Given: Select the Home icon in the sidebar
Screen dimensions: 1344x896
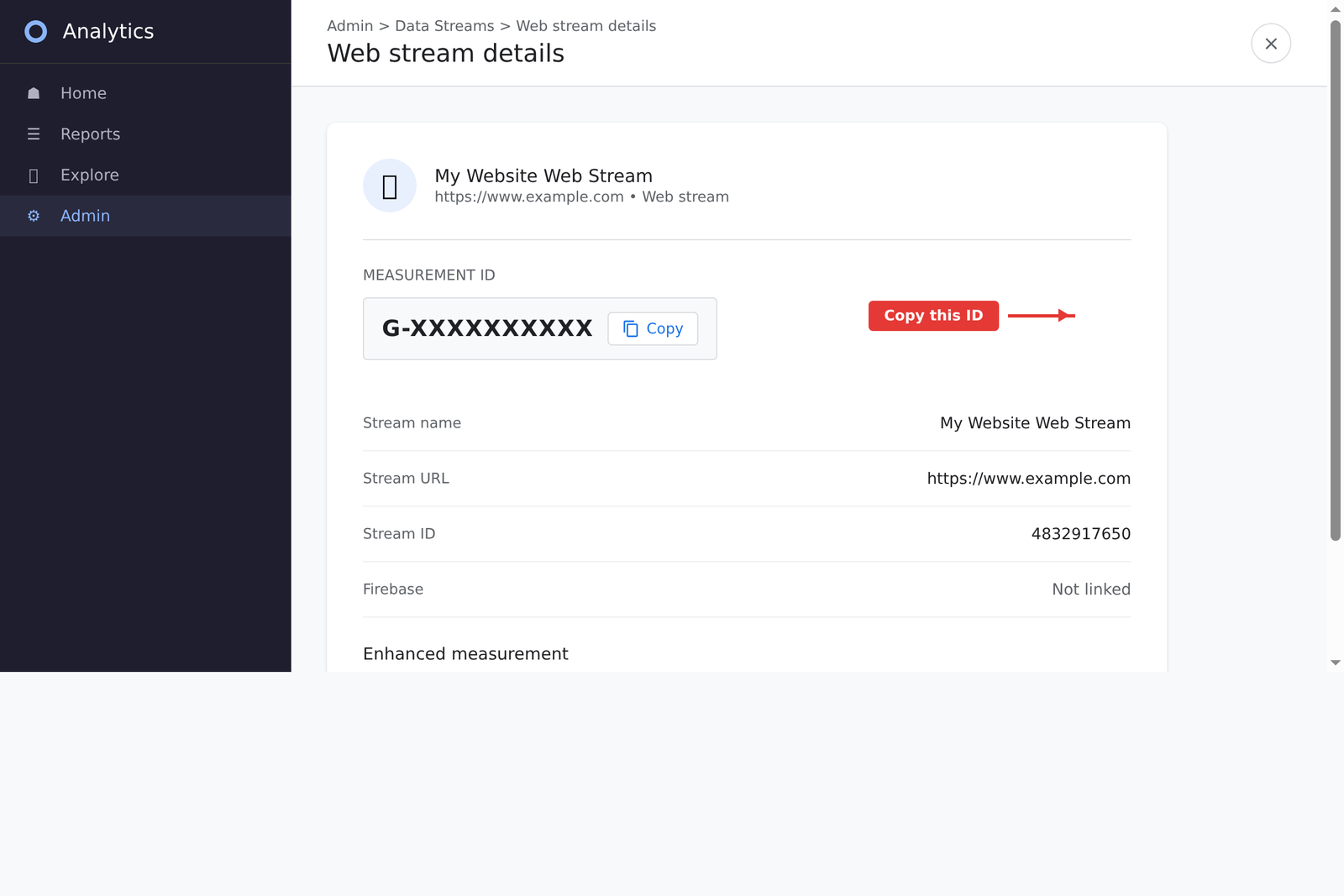Looking at the screenshot, I should click(34, 93).
